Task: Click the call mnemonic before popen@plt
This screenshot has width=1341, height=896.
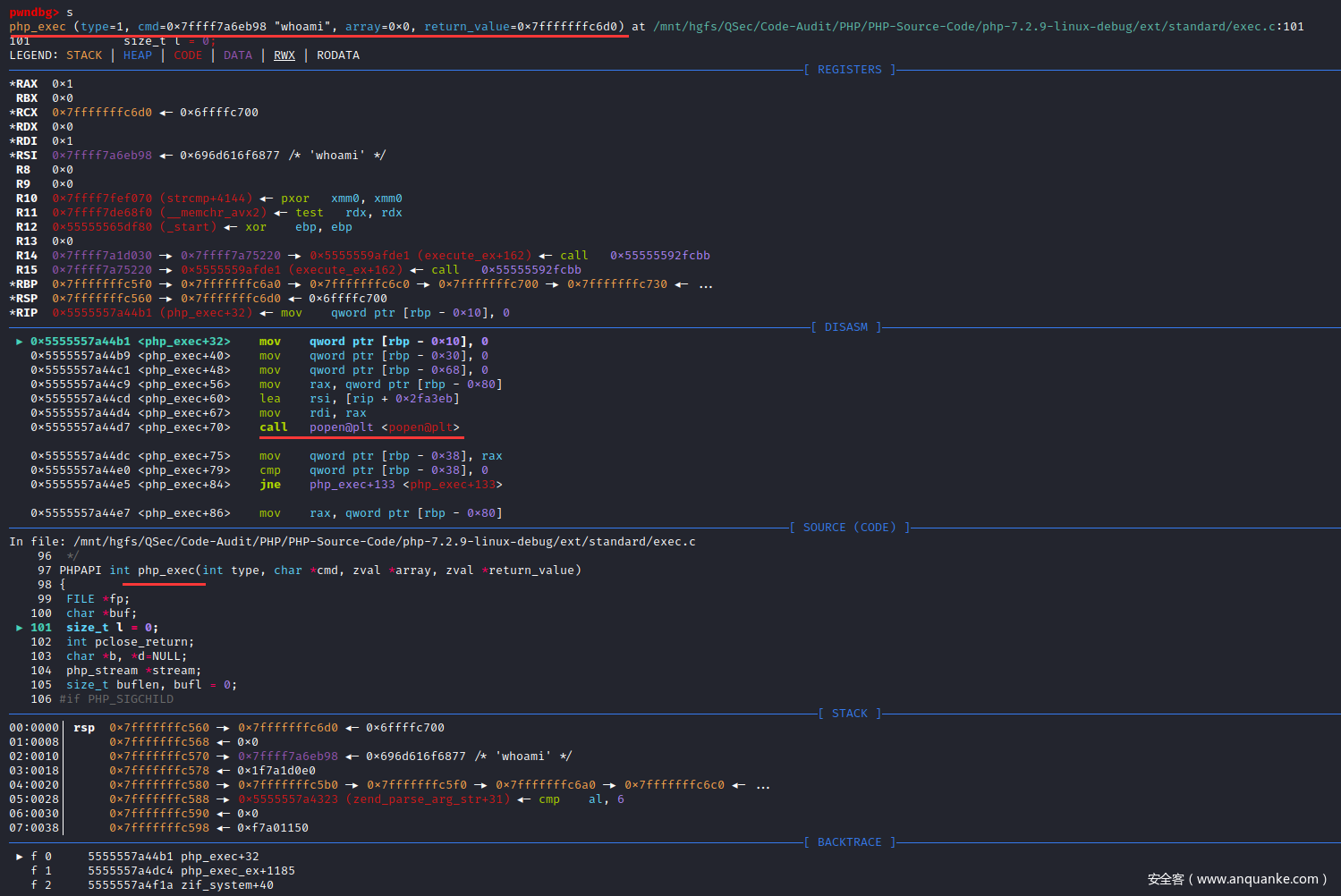Action: (274, 427)
